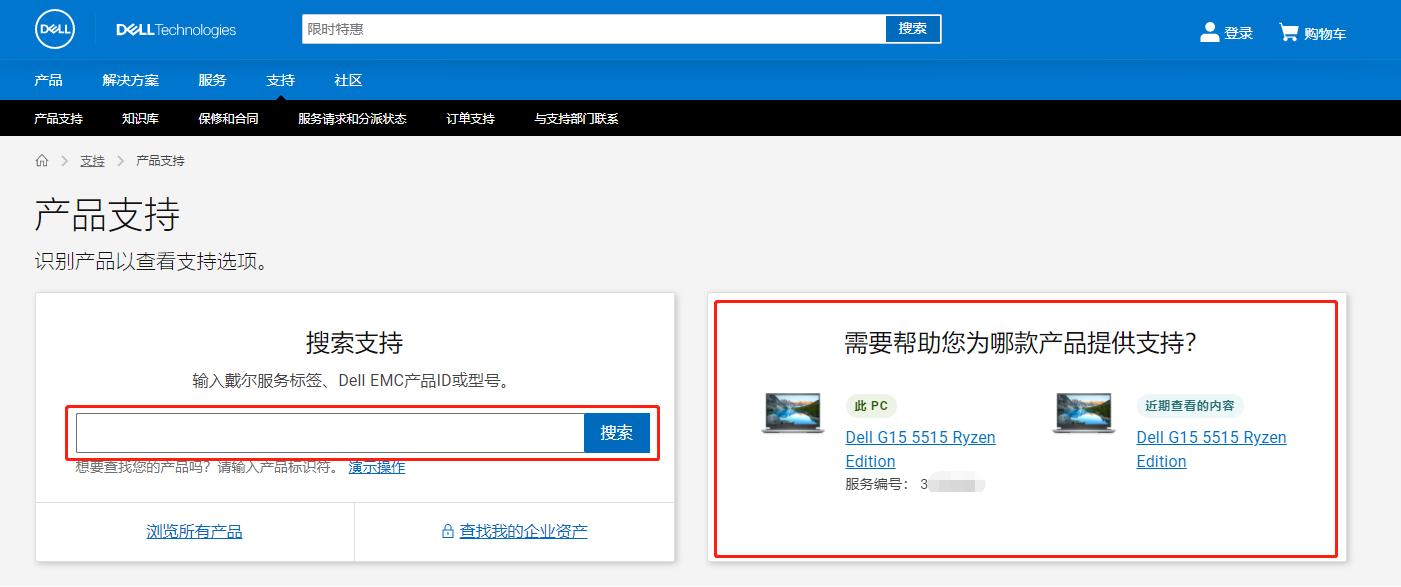The image size is (1401, 587).
Task: Click the Dell Technologies wordmark logo
Action: point(176,29)
